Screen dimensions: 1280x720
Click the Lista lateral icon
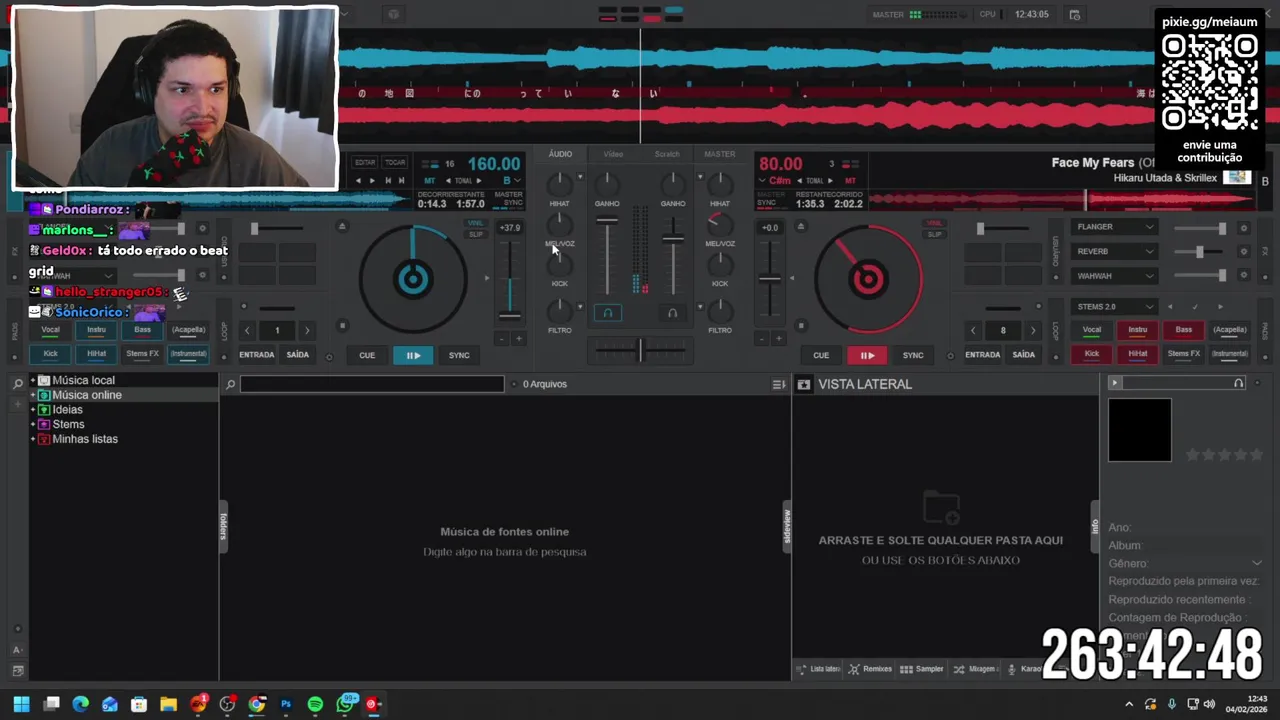coord(802,669)
